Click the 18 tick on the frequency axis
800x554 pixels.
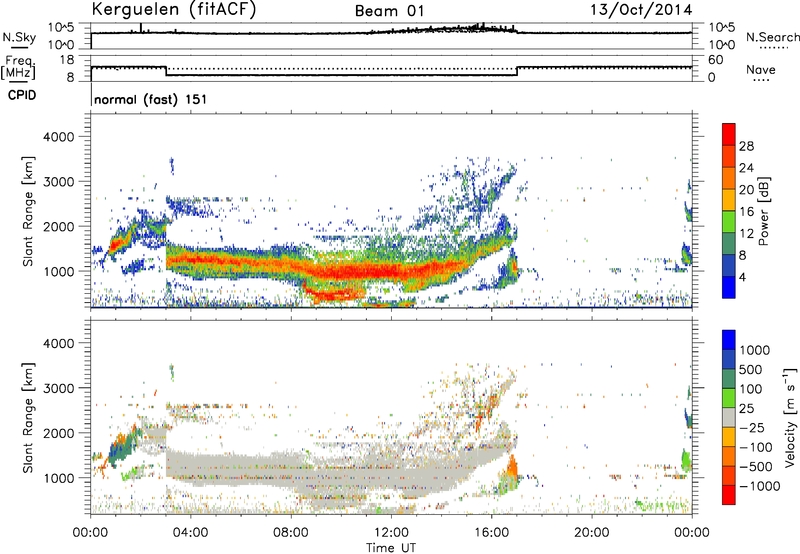(x=66, y=60)
